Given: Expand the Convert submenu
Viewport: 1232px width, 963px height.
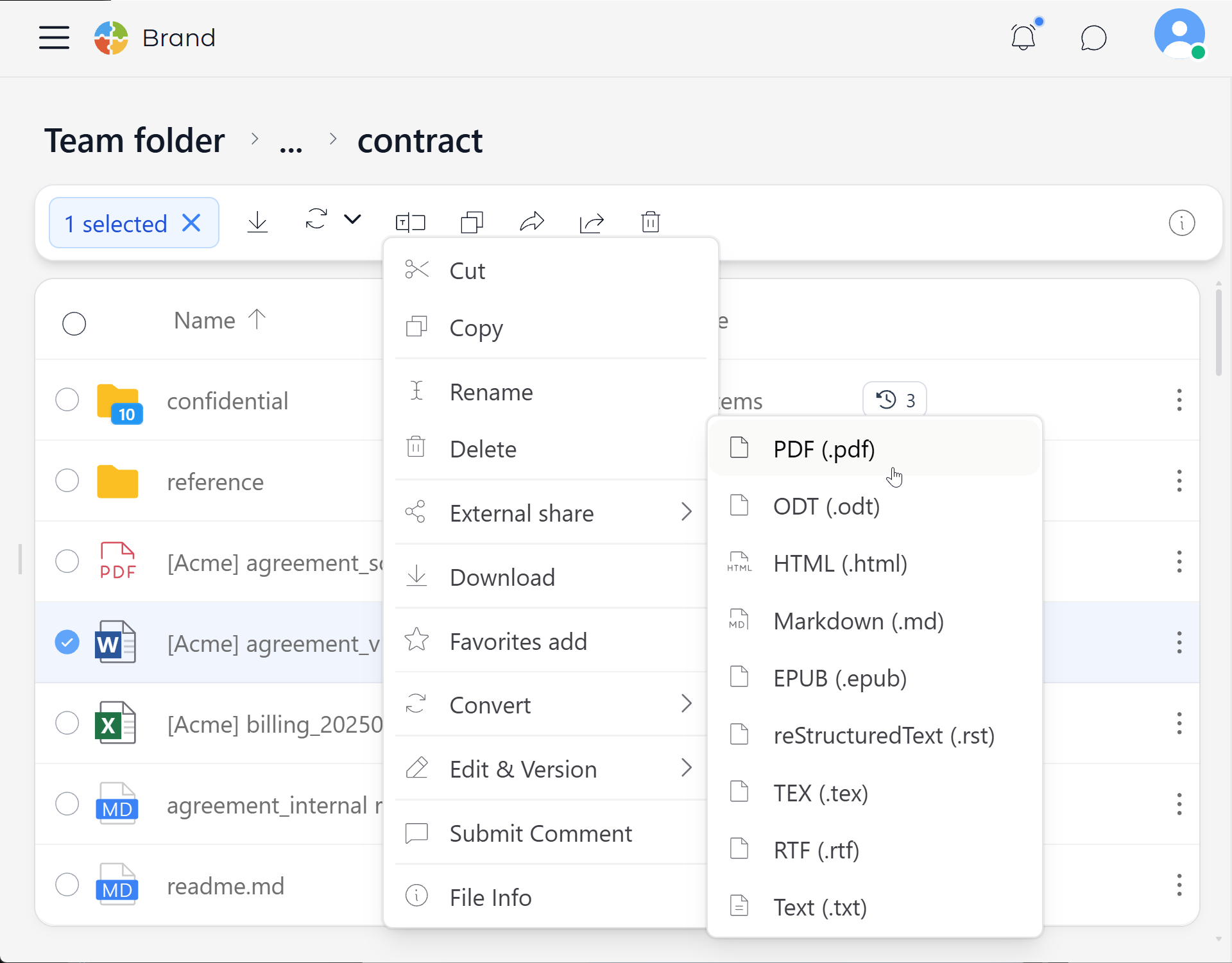Looking at the screenshot, I should point(551,705).
